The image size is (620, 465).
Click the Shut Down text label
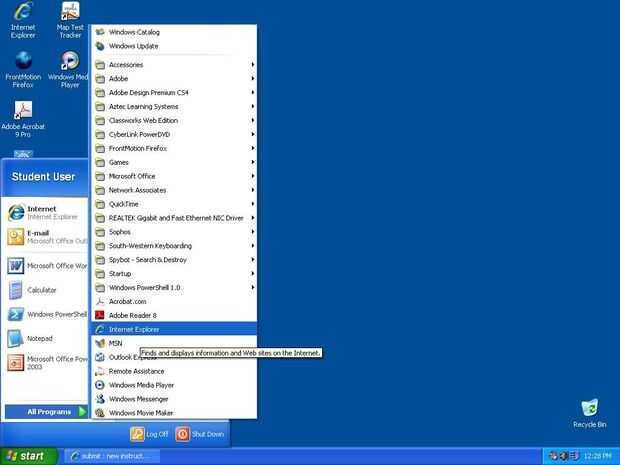pyautogui.click(x=208, y=434)
